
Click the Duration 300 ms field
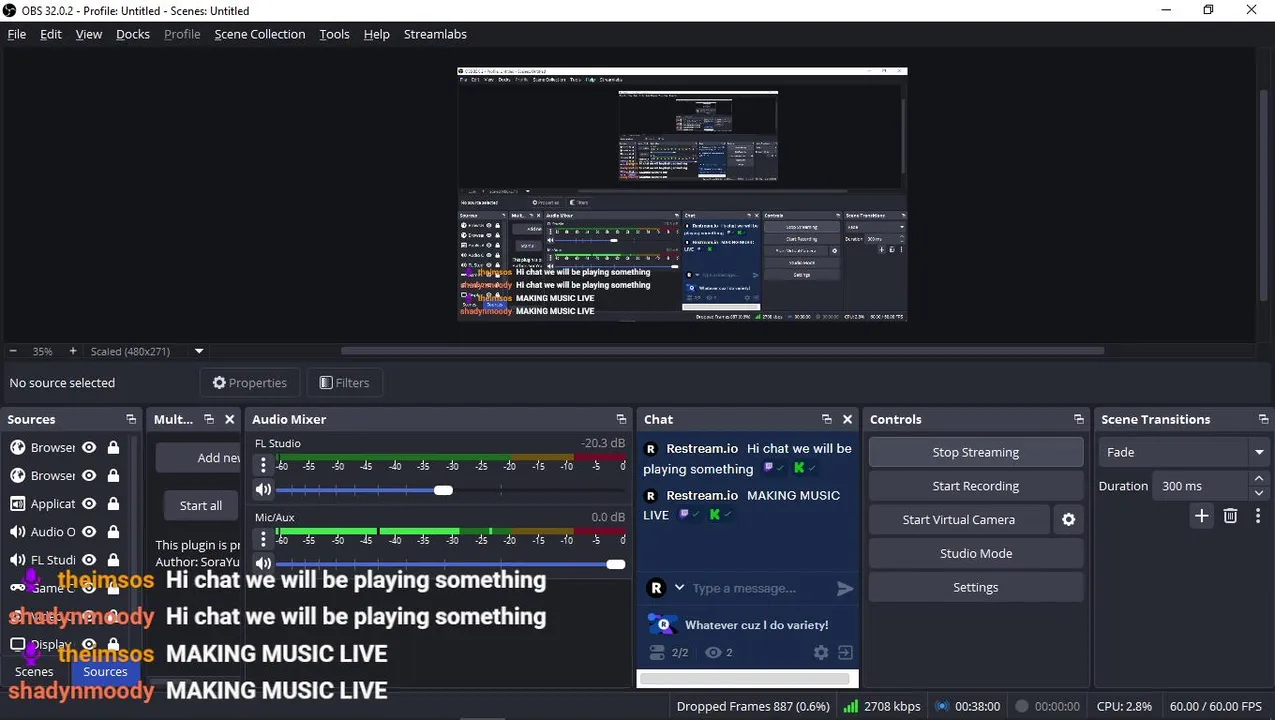click(x=1202, y=486)
